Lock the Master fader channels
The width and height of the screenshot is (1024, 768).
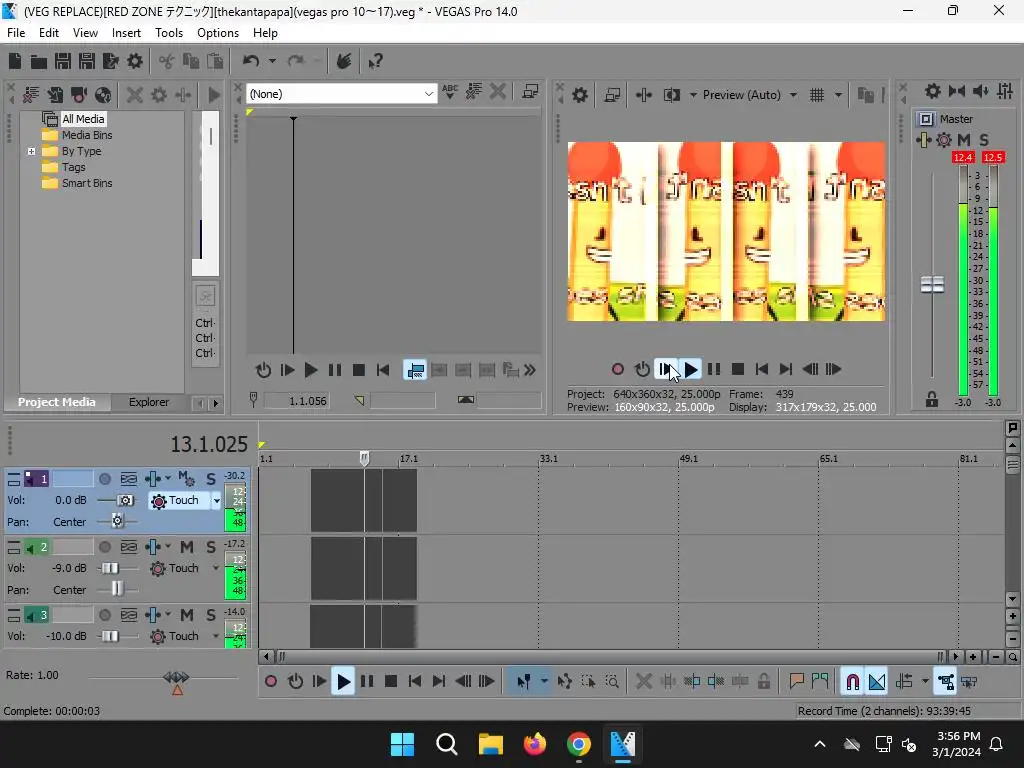tap(932, 400)
